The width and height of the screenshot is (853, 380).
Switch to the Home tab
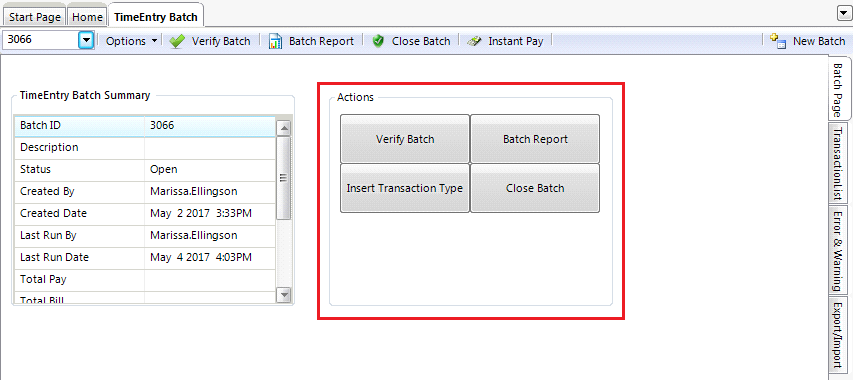pos(87,17)
